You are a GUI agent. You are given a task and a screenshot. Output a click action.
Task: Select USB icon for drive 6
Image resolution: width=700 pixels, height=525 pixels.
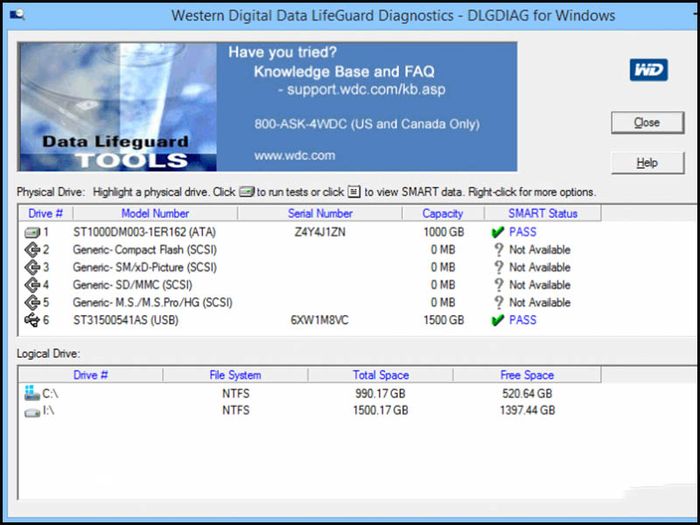tap(32, 320)
